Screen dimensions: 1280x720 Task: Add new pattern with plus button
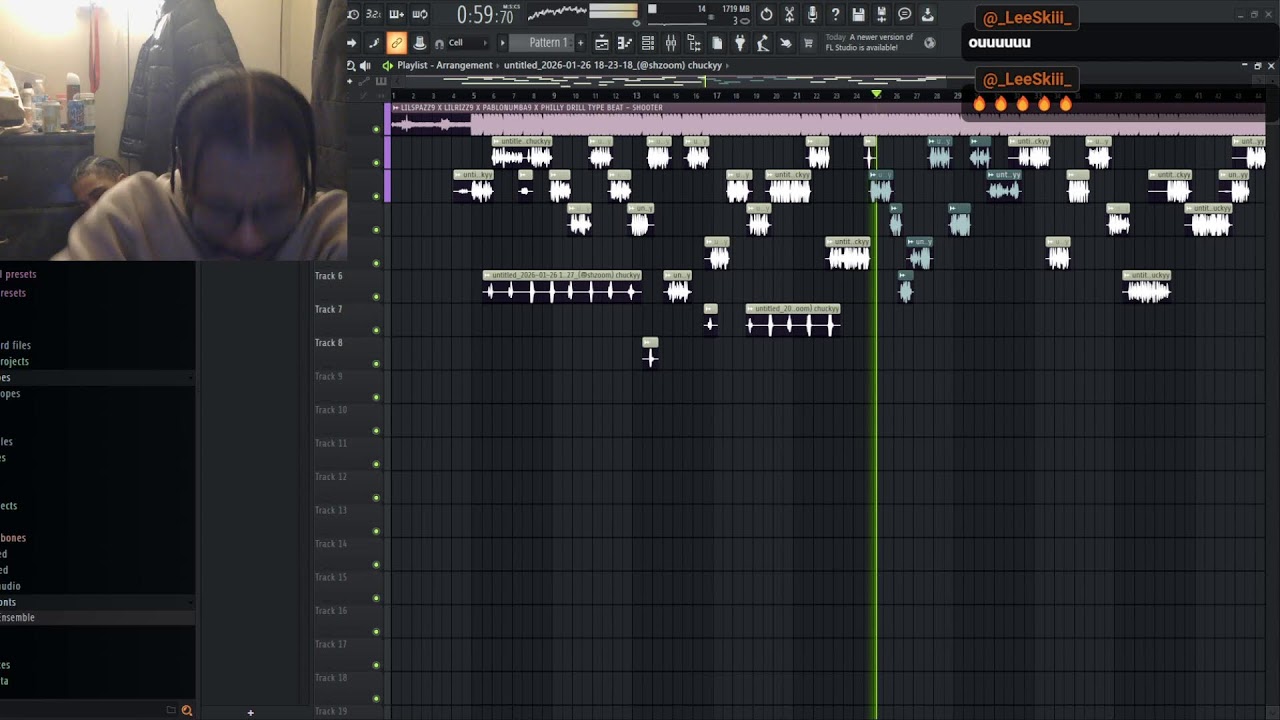[x=580, y=43]
